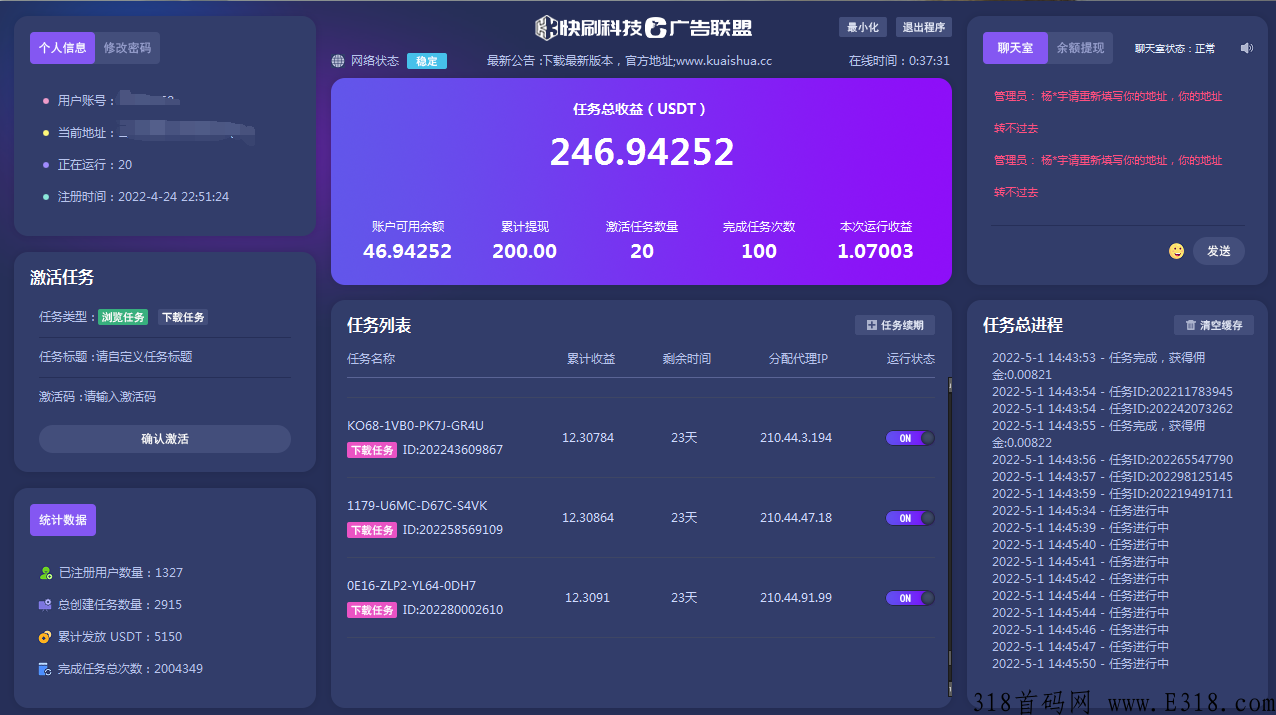Click the 最小化 button
1276x715 pixels.
click(x=863, y=27)
